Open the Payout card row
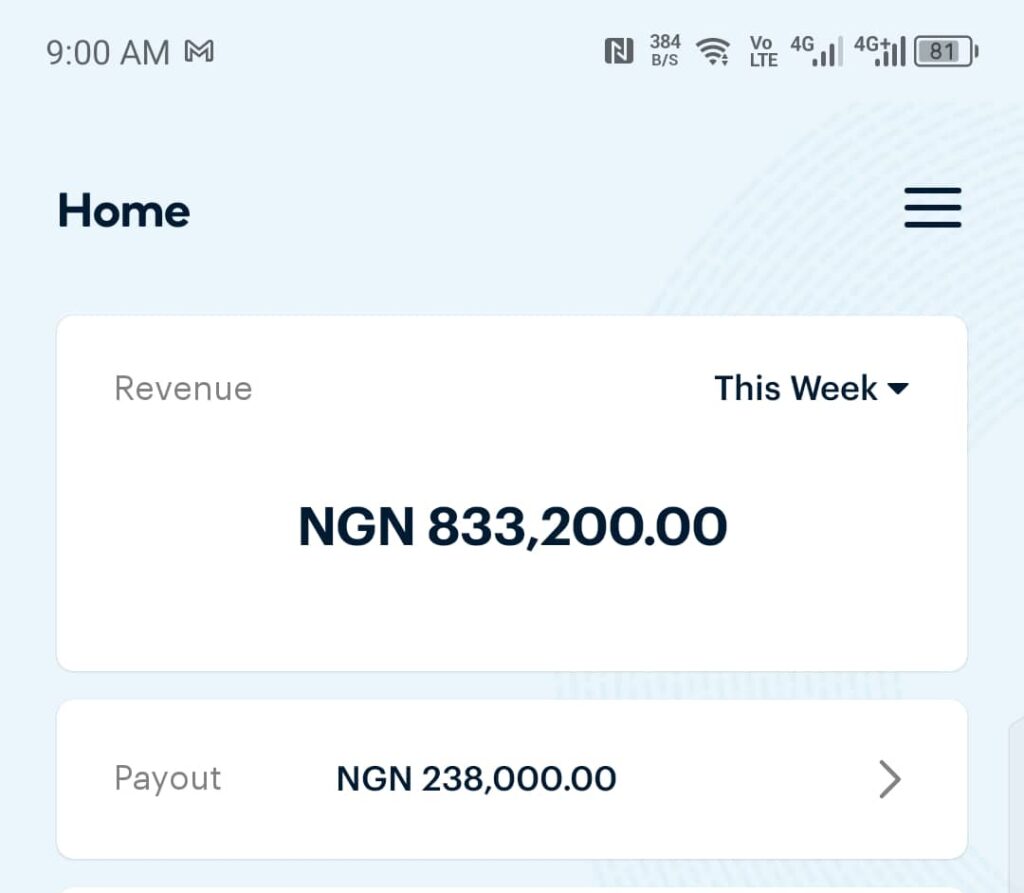 (x=700, y=779)
